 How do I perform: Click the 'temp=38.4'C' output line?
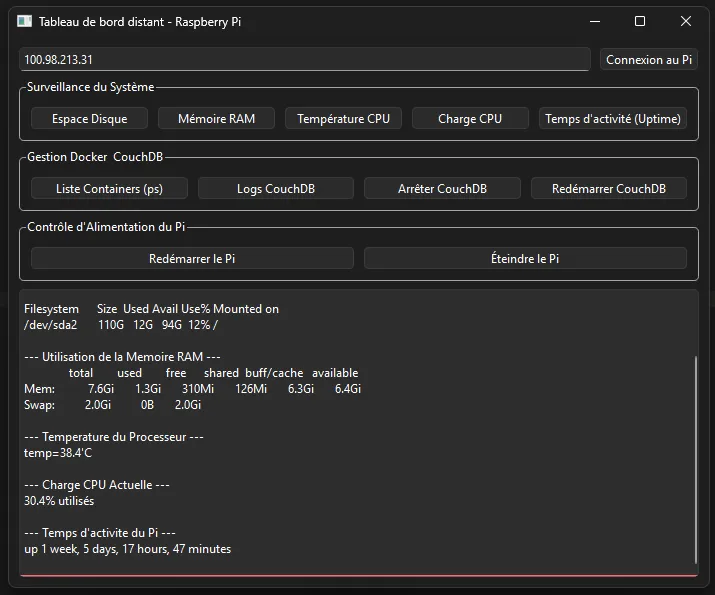58,453
